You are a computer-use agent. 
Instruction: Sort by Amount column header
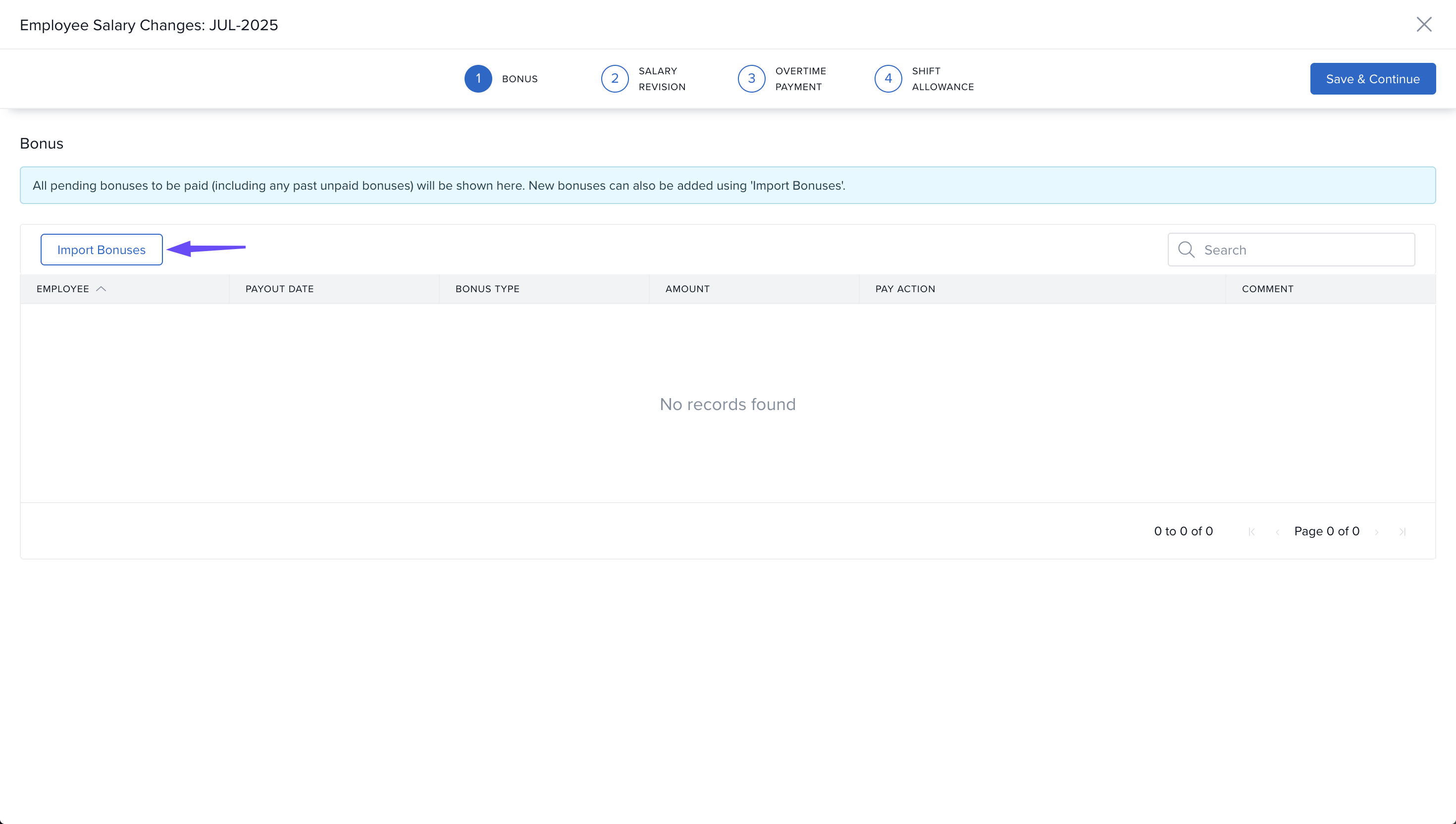coord(687,289)
